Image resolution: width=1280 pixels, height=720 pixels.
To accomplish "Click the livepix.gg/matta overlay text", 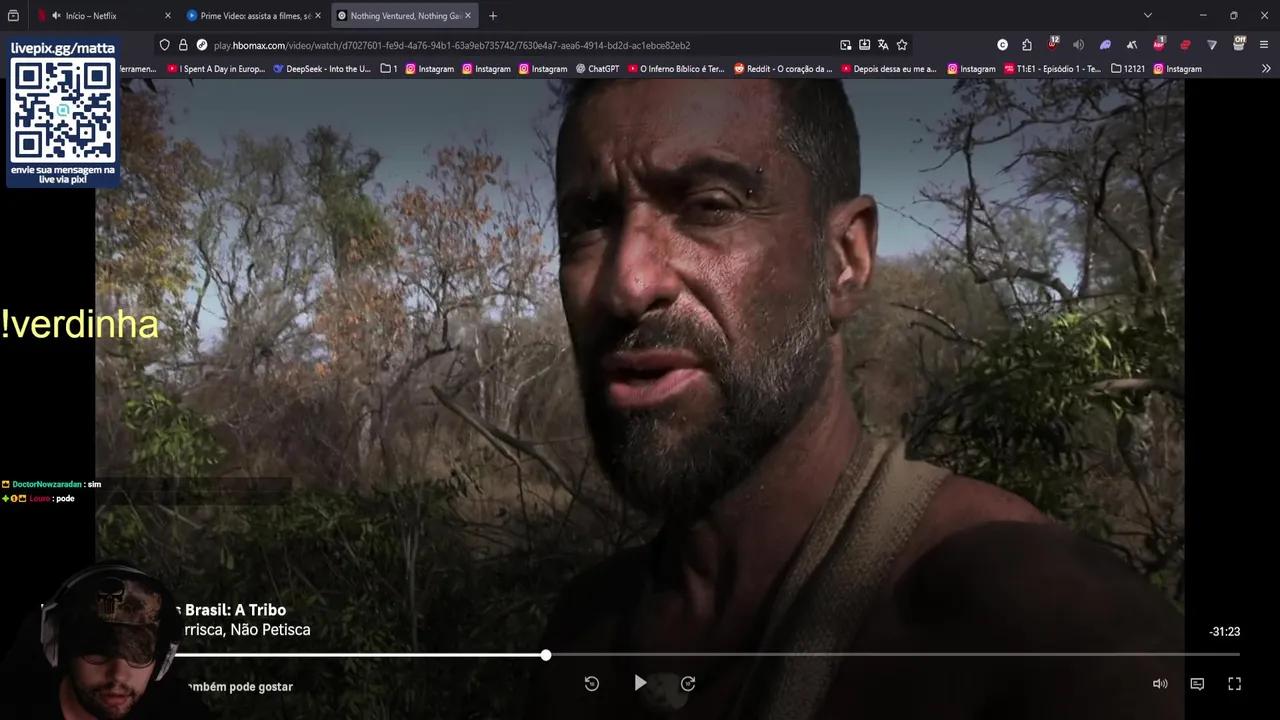I will coord(63,48).
